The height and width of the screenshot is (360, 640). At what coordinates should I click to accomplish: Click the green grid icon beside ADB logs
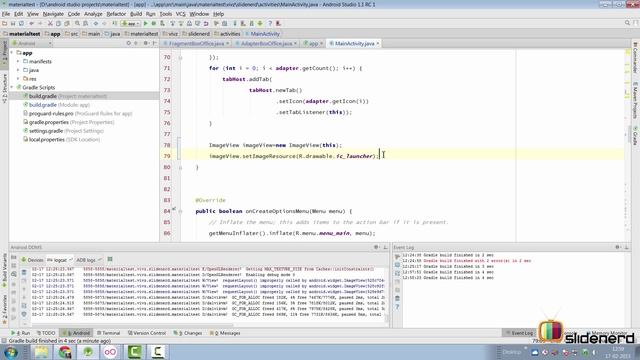110,259
